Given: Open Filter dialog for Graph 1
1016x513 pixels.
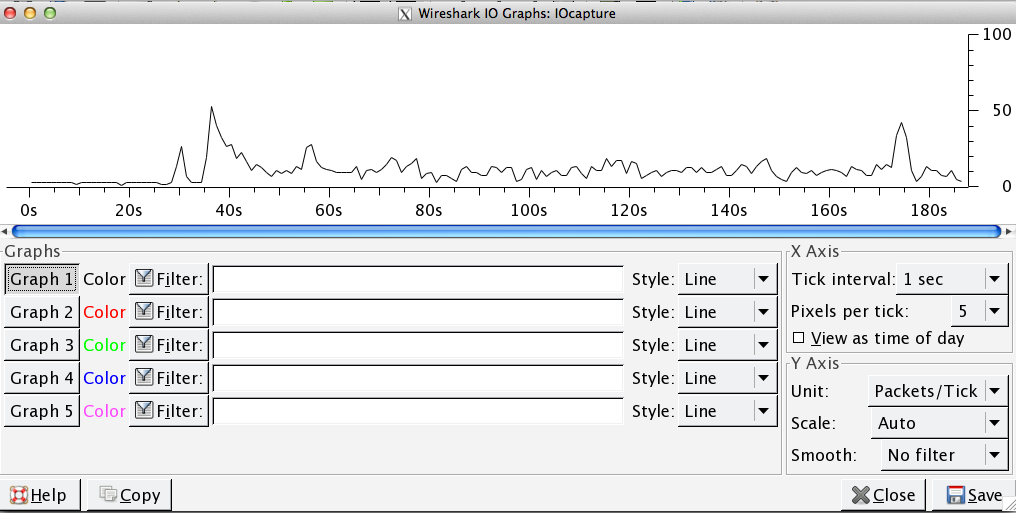Looking at the screenshot, I should pos(169,280).
